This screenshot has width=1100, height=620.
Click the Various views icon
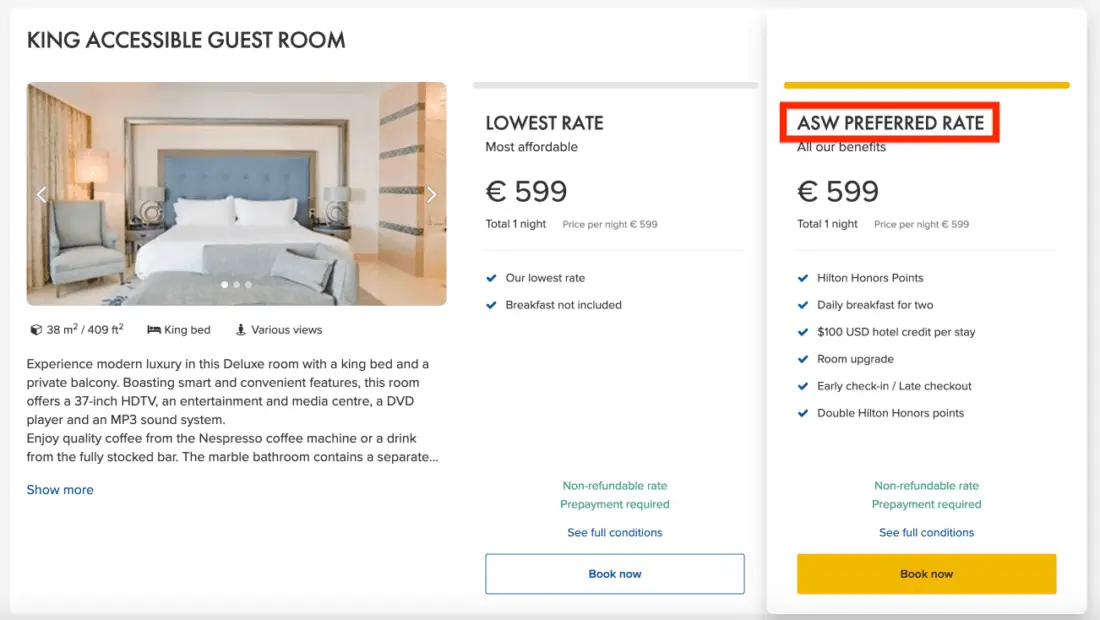(x=241, y=330)
